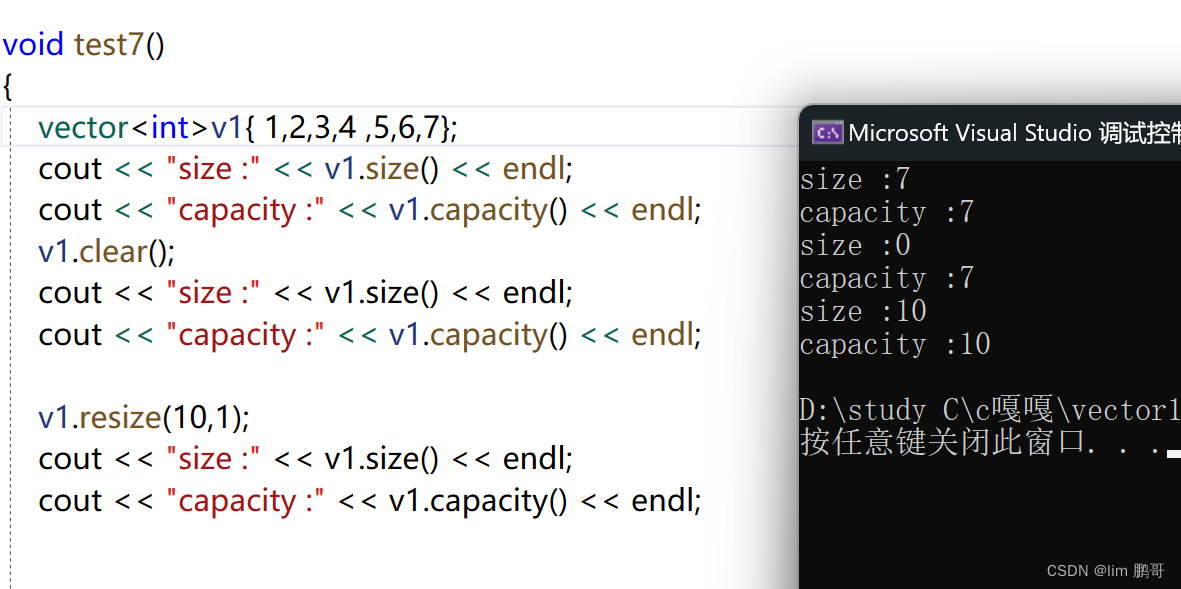Click 'void test7()' function declaration

tap(83, 45)
